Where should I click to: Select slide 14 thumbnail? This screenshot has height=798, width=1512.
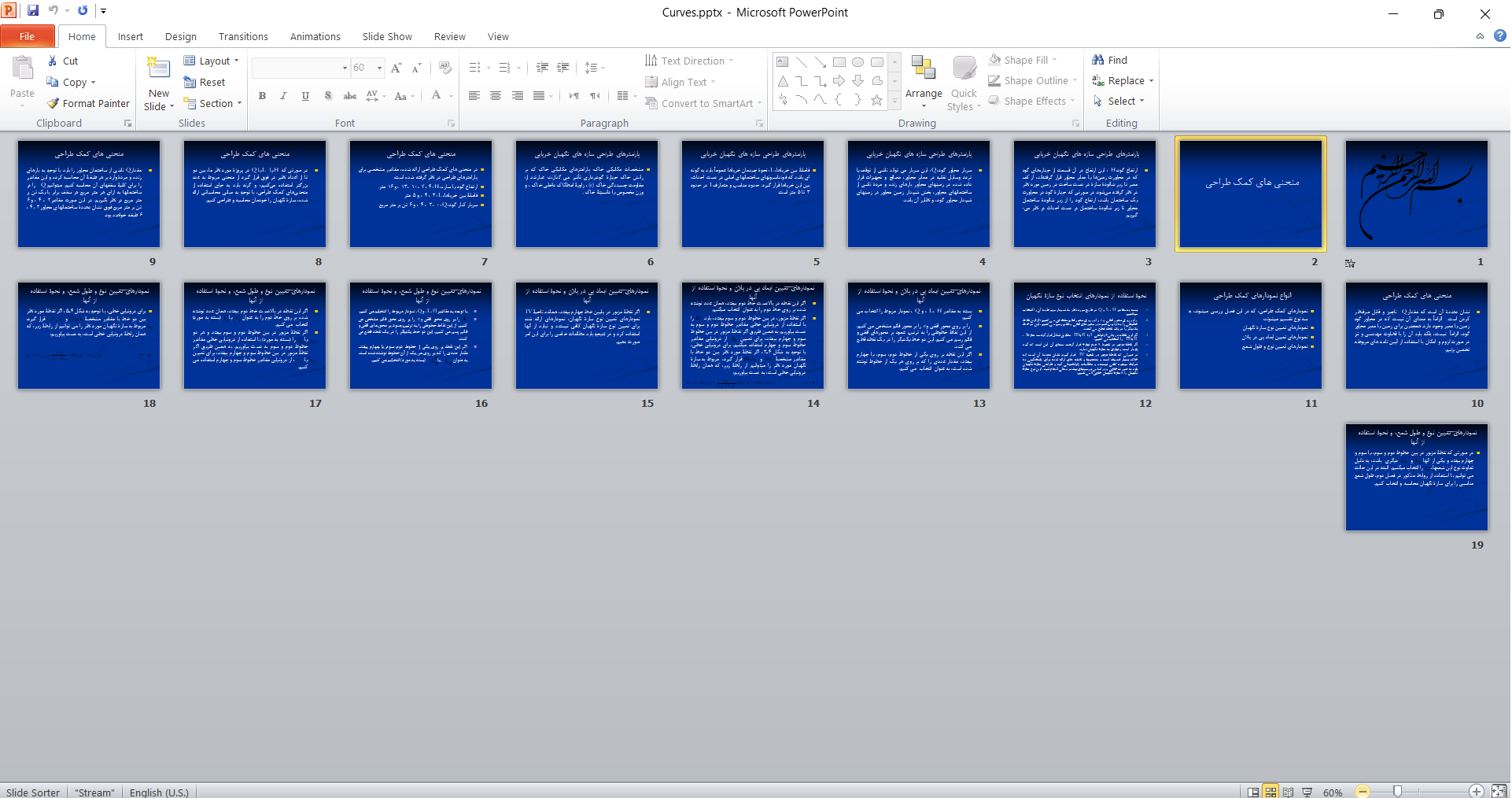[x=753, y=336]
